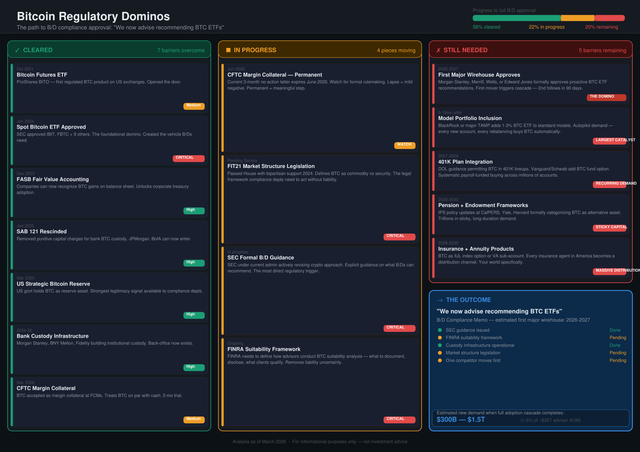Click the Pending status for Market structure legislation
The image size is (640, 452).
click(618, 353)
